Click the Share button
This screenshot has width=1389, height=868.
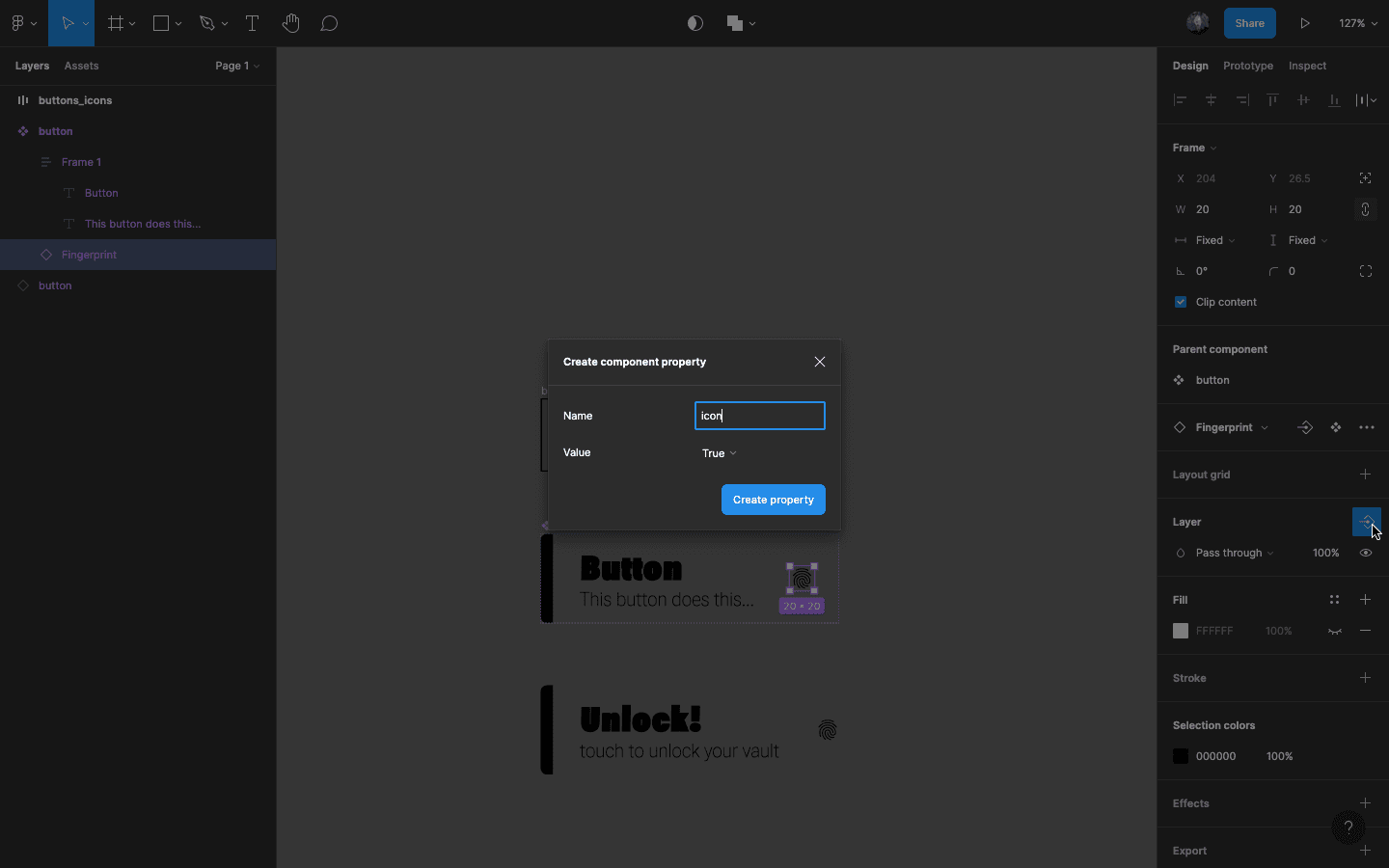1249,23
